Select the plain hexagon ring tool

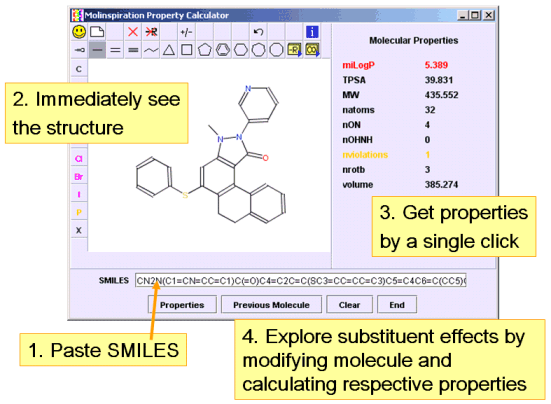point(241,50)
